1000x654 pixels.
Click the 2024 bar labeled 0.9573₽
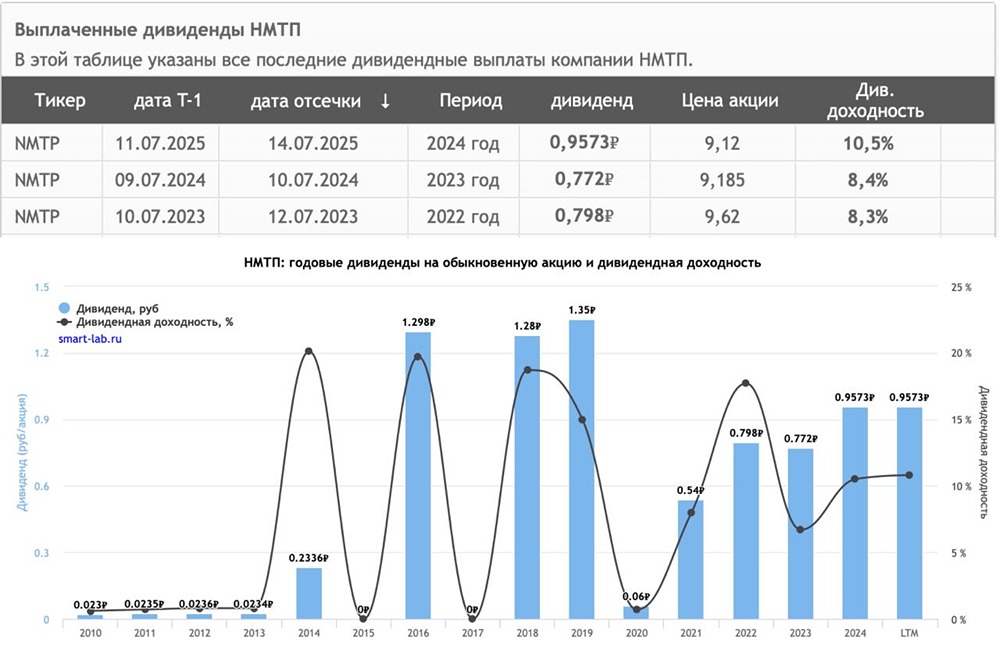click(x=855, y=513)
